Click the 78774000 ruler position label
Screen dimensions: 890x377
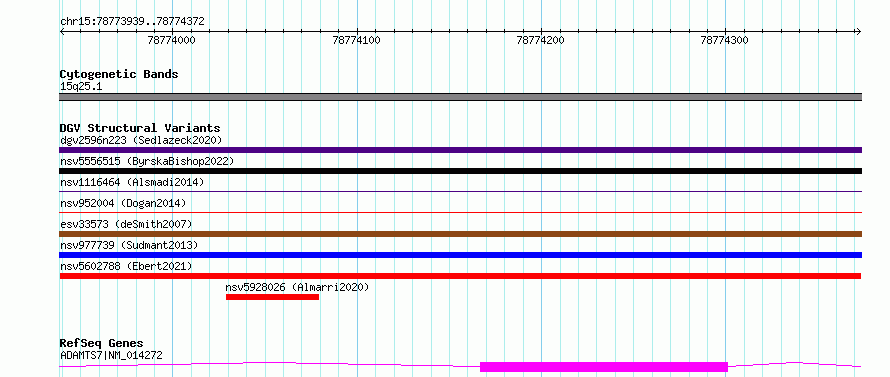click(x=171, y=40)
